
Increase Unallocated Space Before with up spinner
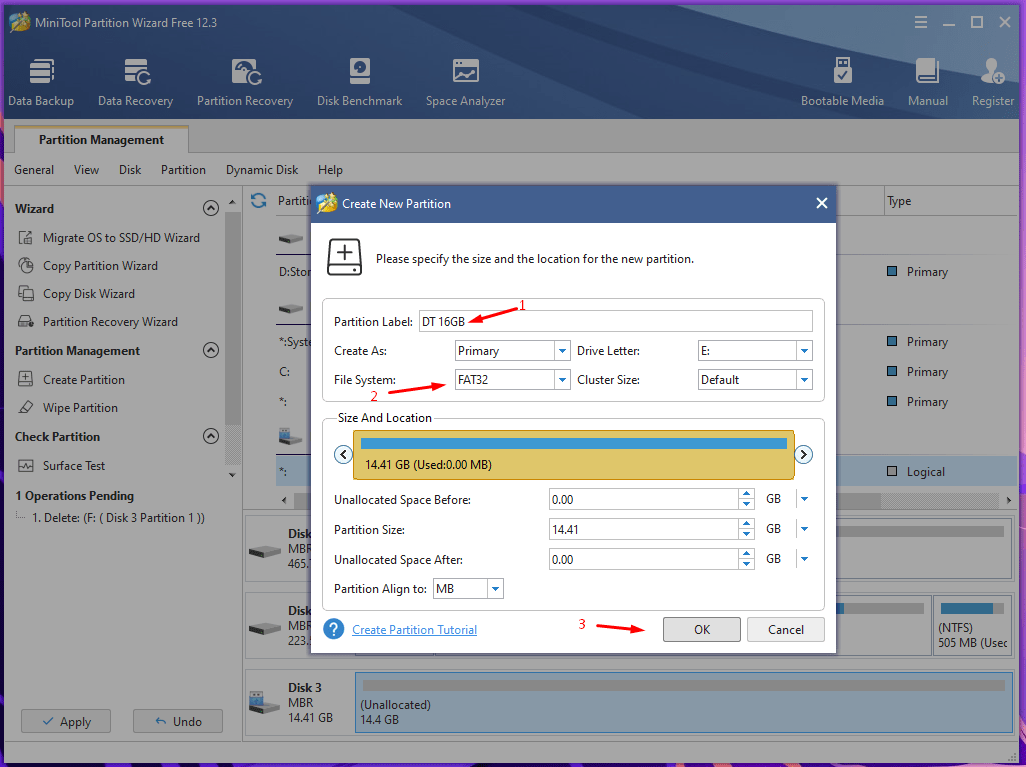(x=747, y=494)
